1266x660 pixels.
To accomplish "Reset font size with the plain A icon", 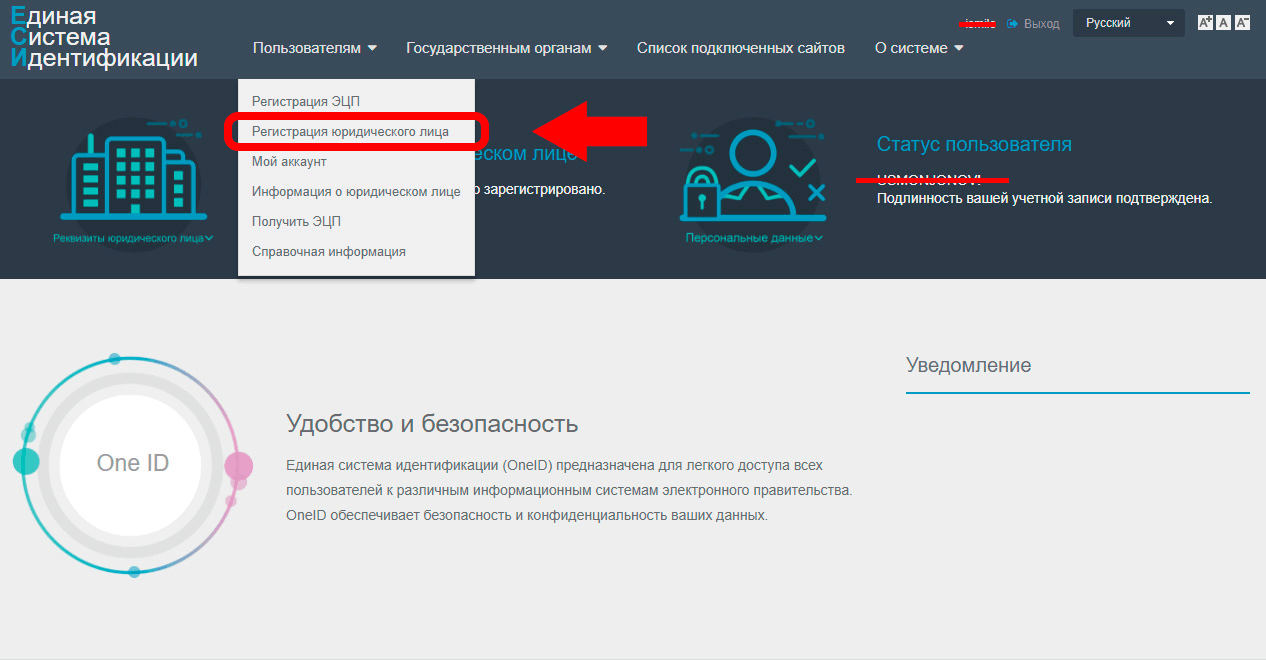I will [1223, 23].
